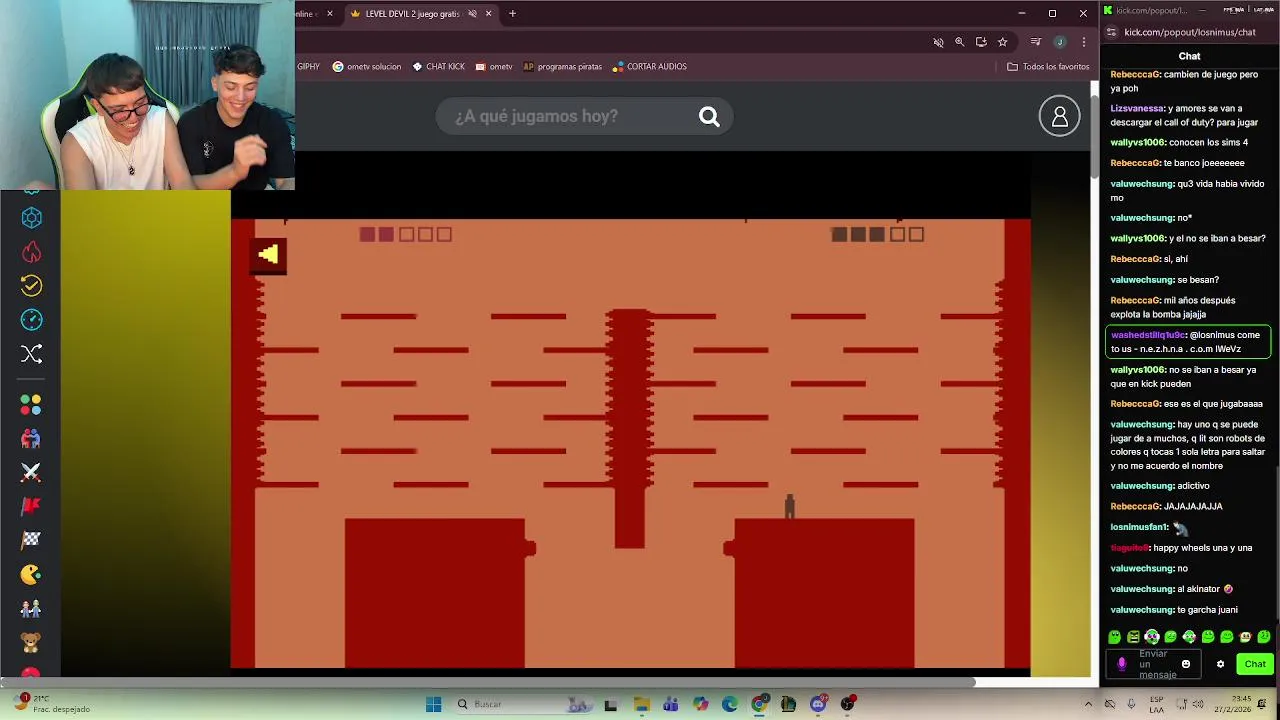Open the four colored dots category icon
The width and height of the screenshot is (1280, 720).
[31, 404]
